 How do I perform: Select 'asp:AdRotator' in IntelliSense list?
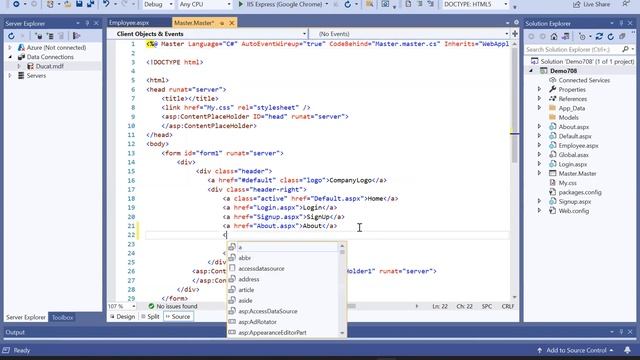(258, 322)
